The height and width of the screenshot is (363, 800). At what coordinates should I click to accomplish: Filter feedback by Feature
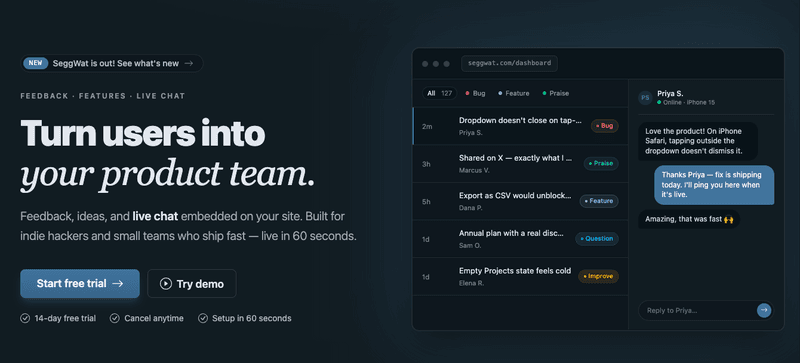tap(514, 93)
